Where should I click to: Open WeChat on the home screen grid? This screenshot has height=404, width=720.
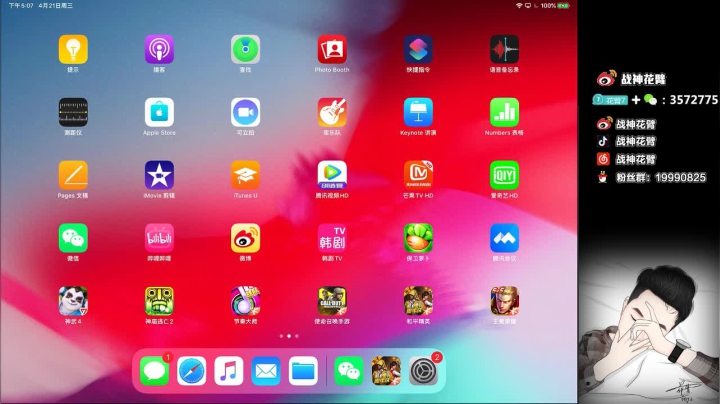73,238
